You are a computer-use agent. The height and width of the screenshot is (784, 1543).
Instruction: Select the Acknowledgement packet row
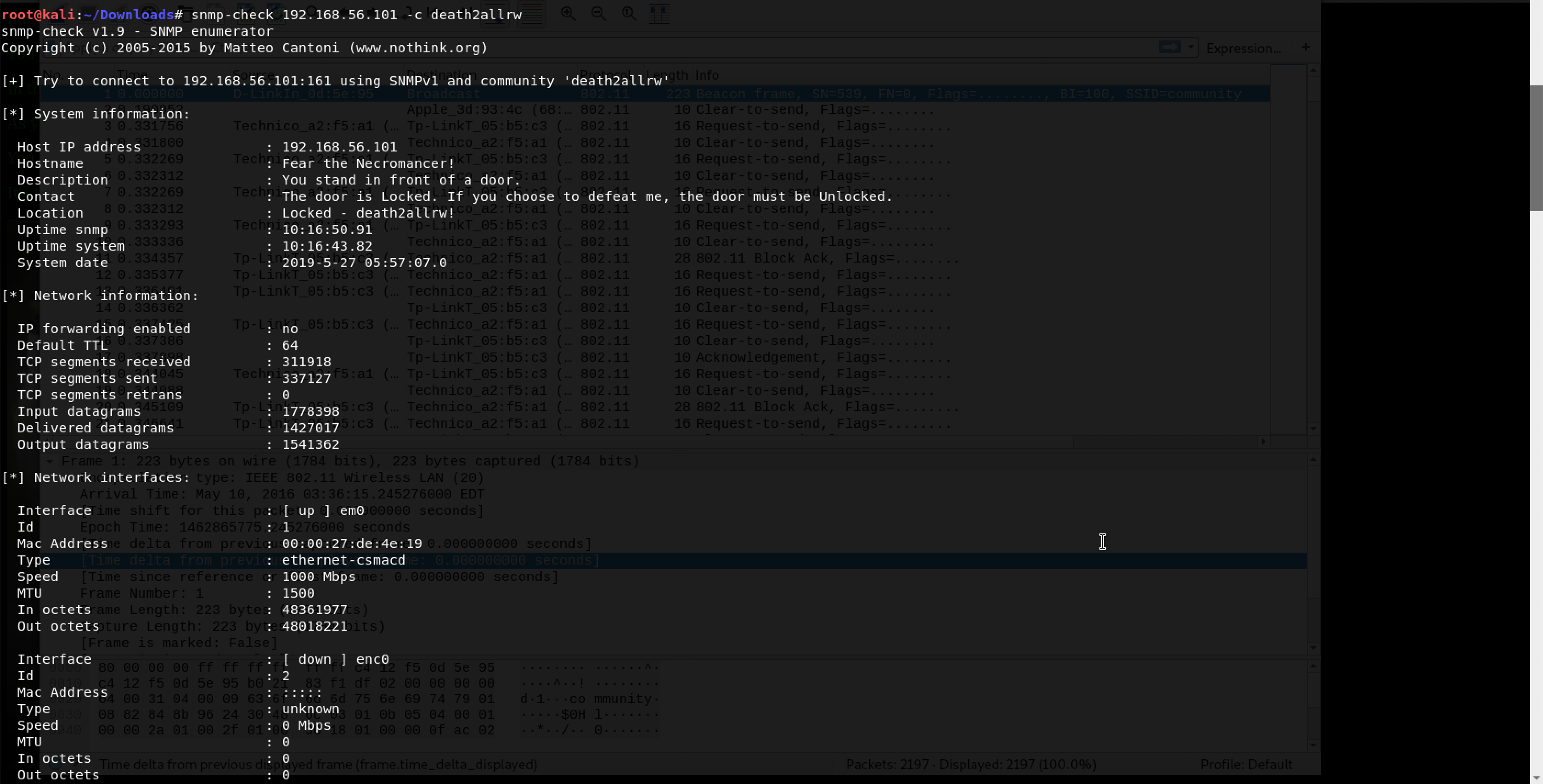click(655, 358)
